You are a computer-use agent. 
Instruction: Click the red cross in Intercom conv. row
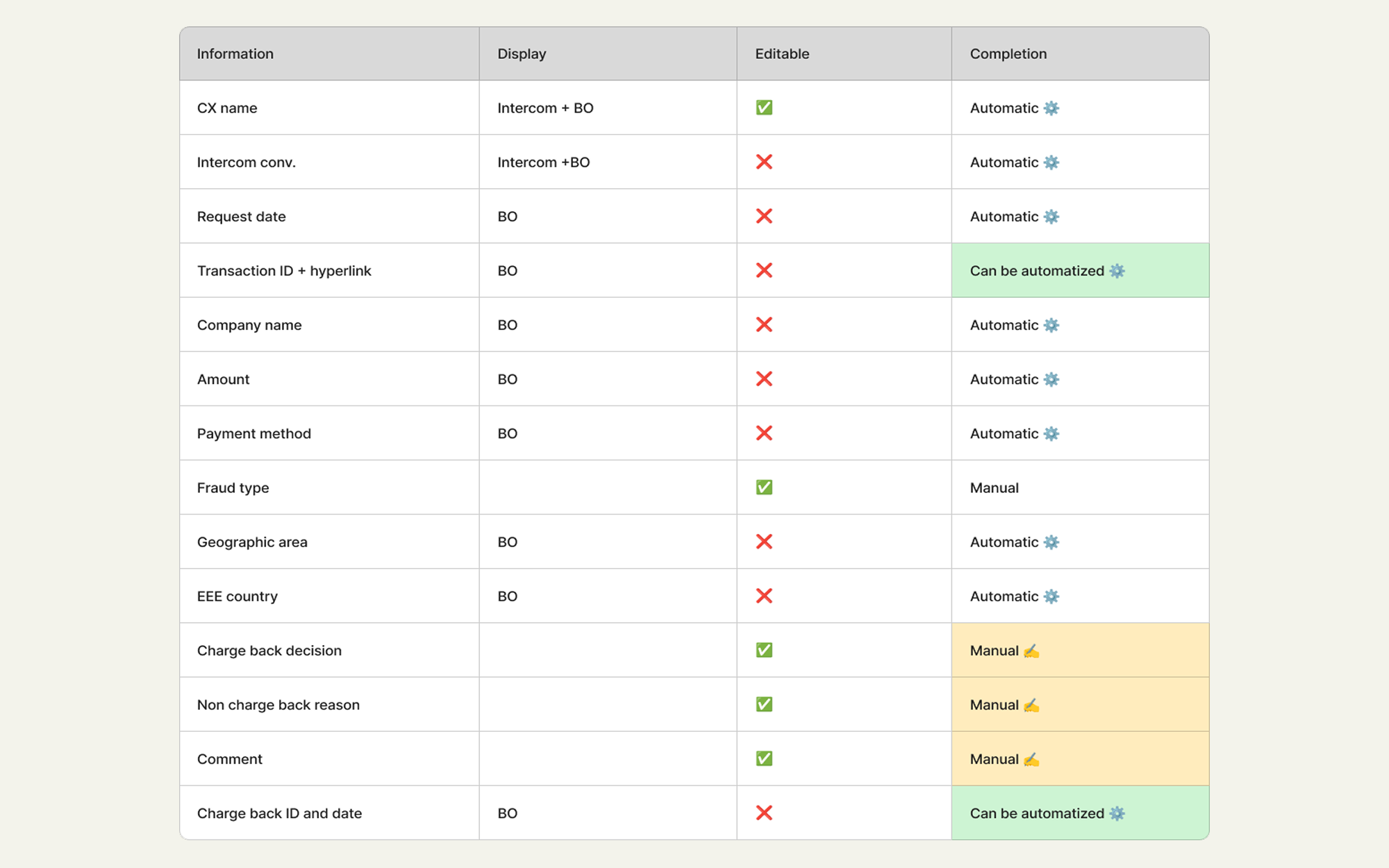click(x=764, y=162)
